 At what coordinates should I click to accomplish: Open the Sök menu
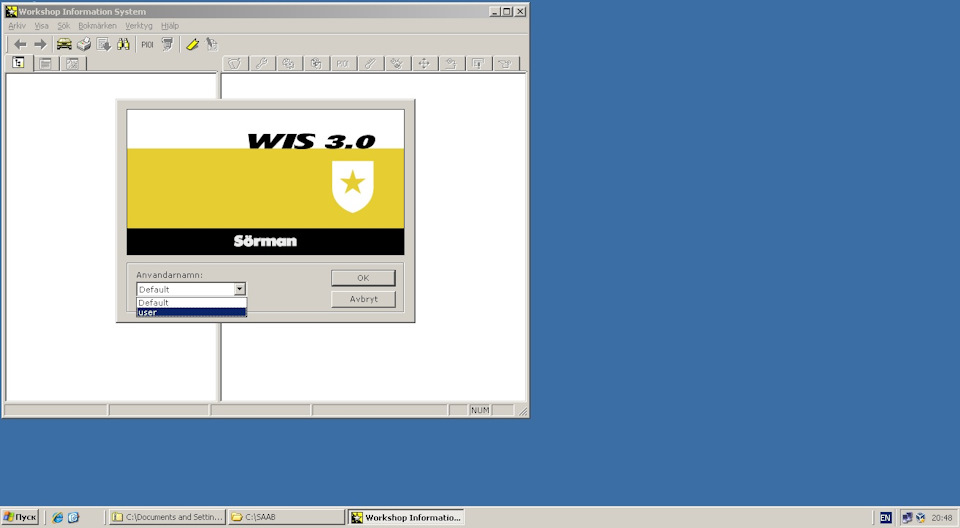pos(64,26)
